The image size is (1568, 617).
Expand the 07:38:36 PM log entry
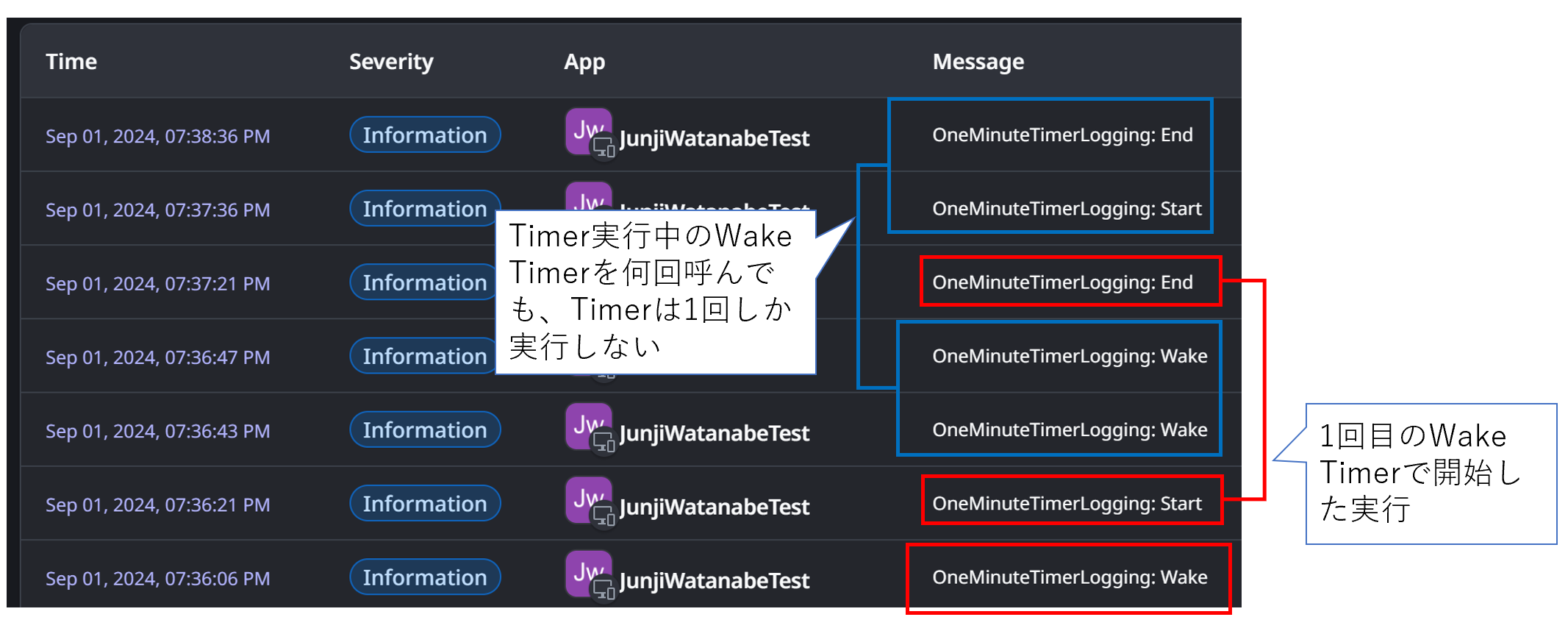click(x=157, y=136)
